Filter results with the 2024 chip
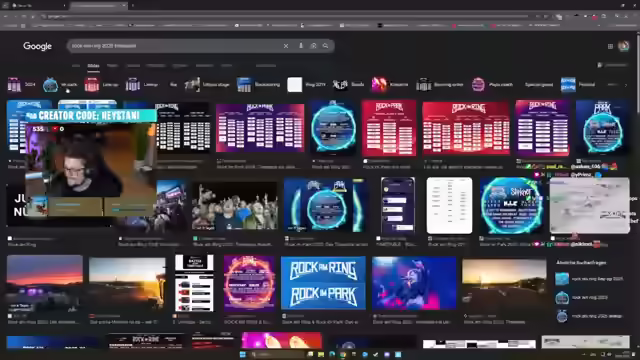The width and height of the screenshot is (640, 360). pos(22,84)
